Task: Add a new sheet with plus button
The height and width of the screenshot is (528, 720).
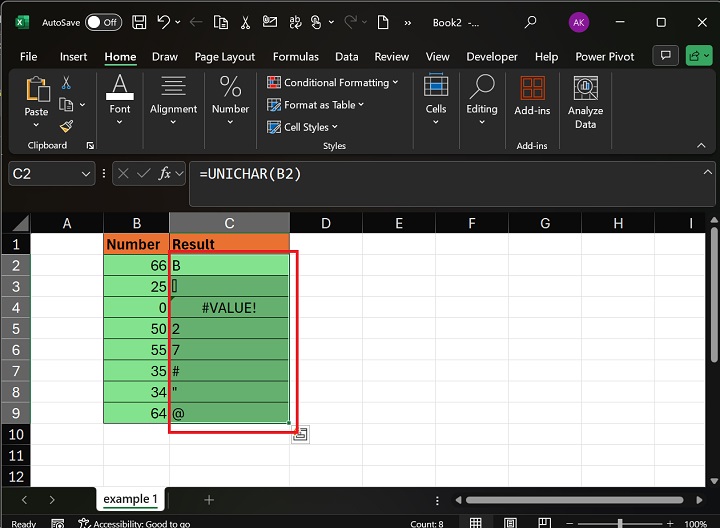Action: [209, 499]
